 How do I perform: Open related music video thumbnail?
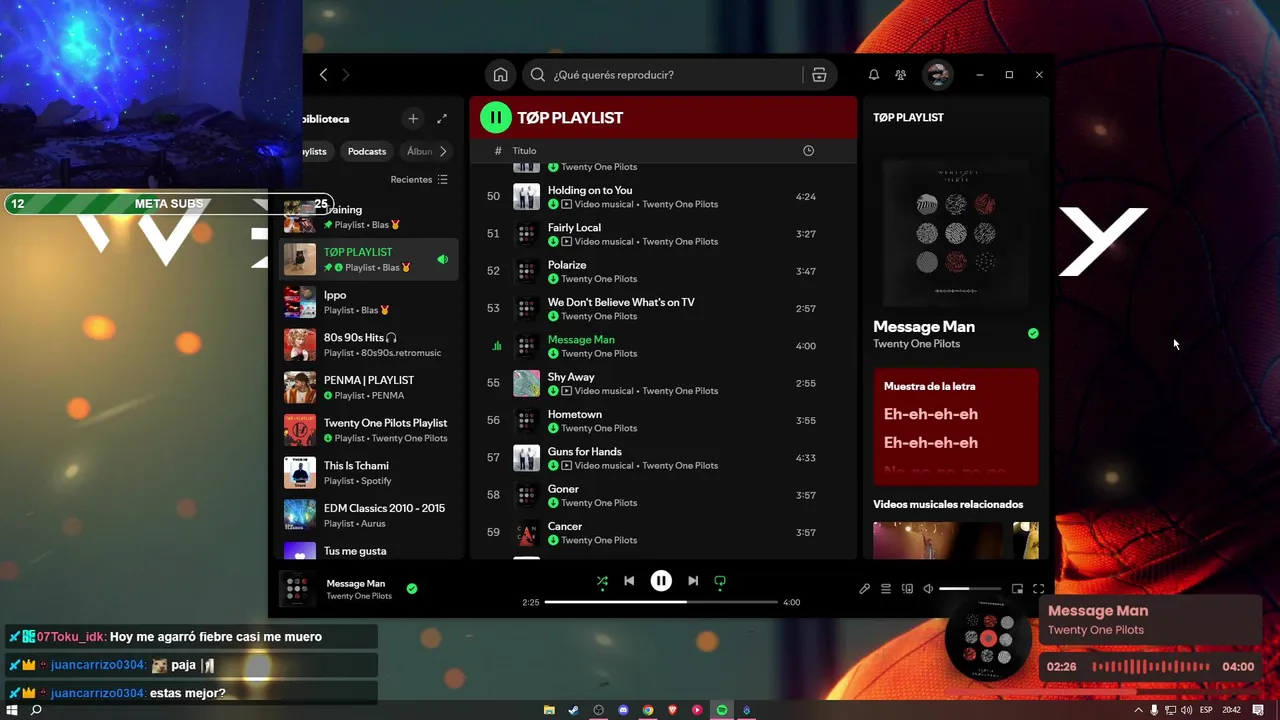(937, 541)
